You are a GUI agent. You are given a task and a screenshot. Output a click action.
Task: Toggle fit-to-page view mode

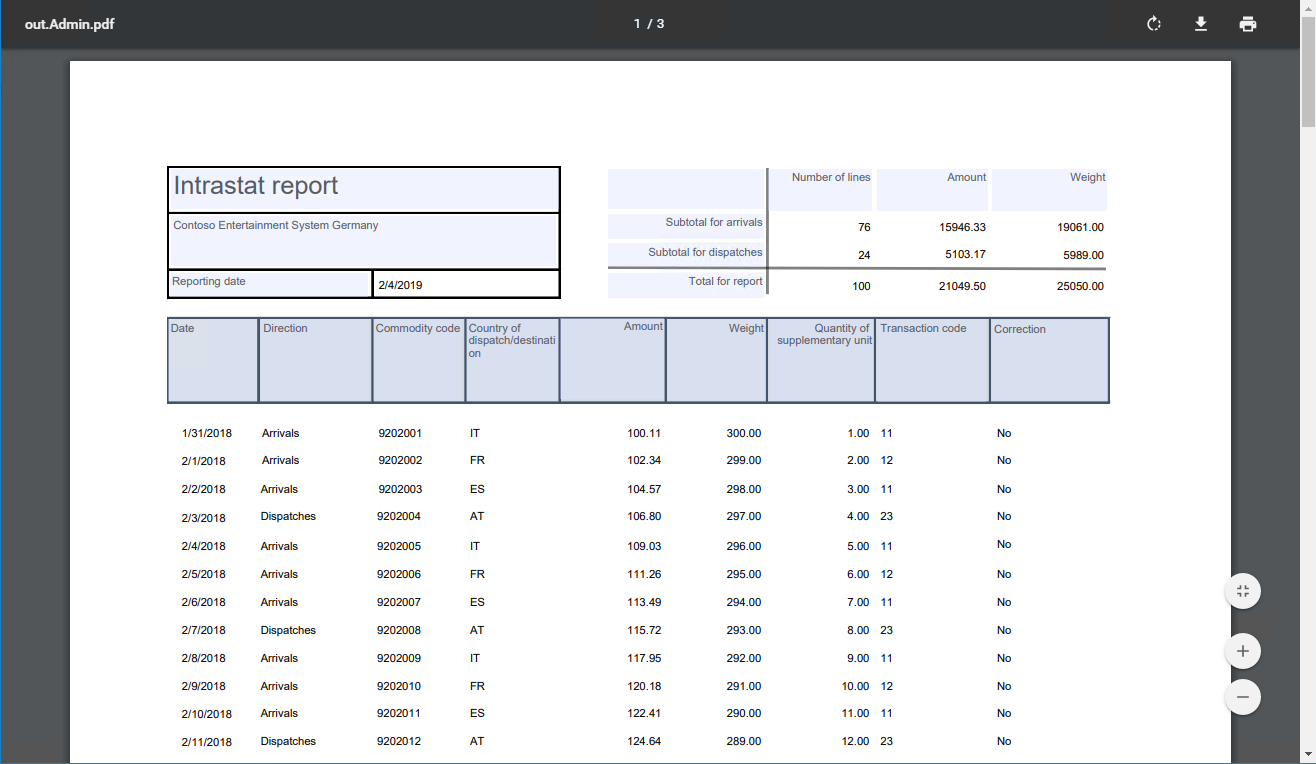[1242, 591]
